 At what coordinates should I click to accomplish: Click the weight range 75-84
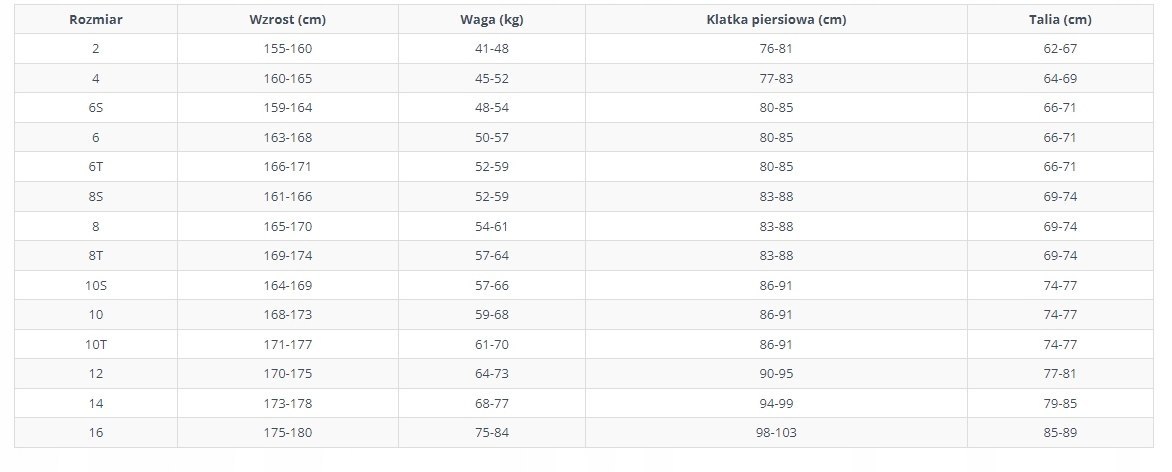click(492, 433)
